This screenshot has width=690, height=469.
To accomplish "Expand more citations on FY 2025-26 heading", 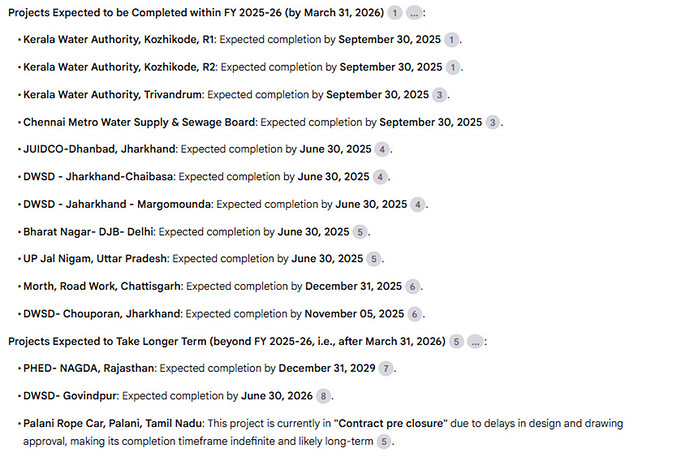I will (414, 13).
